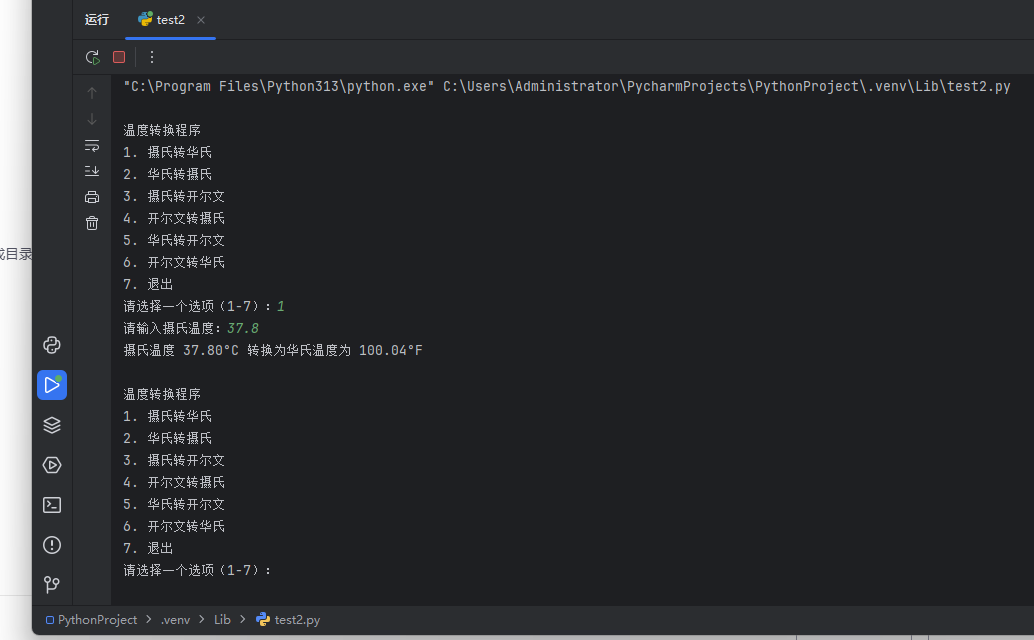Click the second 2. 华氏转摄氏 line

[167, 438]
